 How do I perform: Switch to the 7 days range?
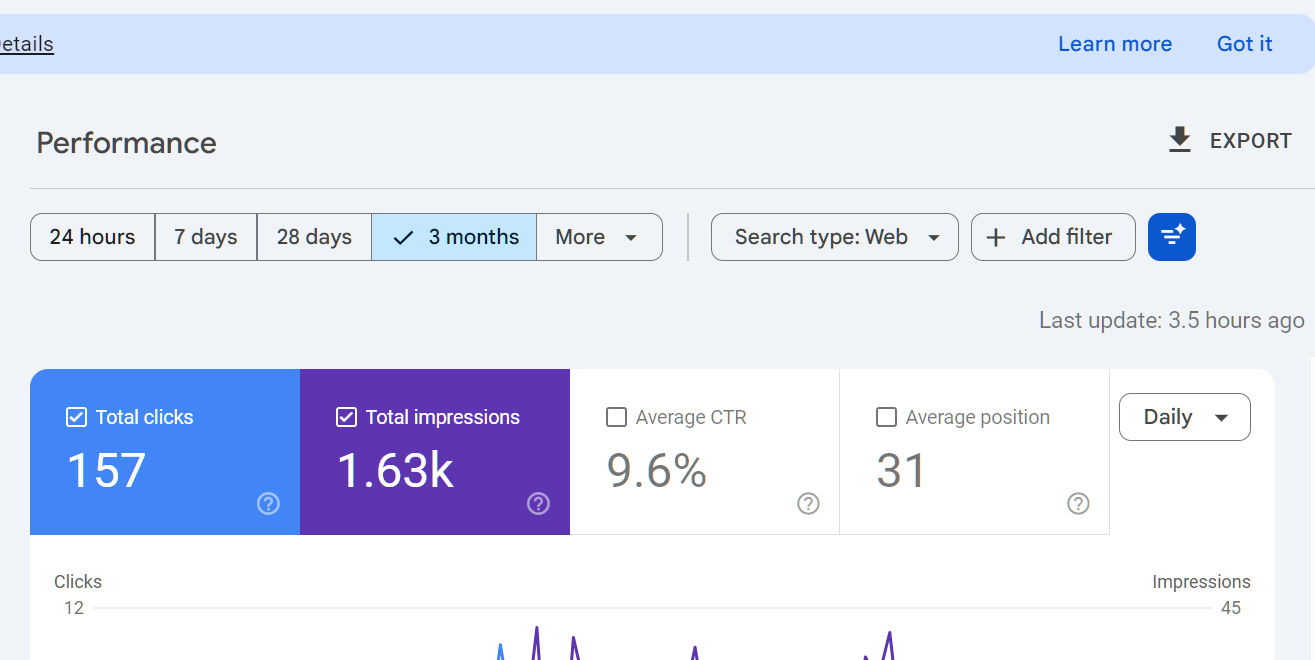click(205, 237)
